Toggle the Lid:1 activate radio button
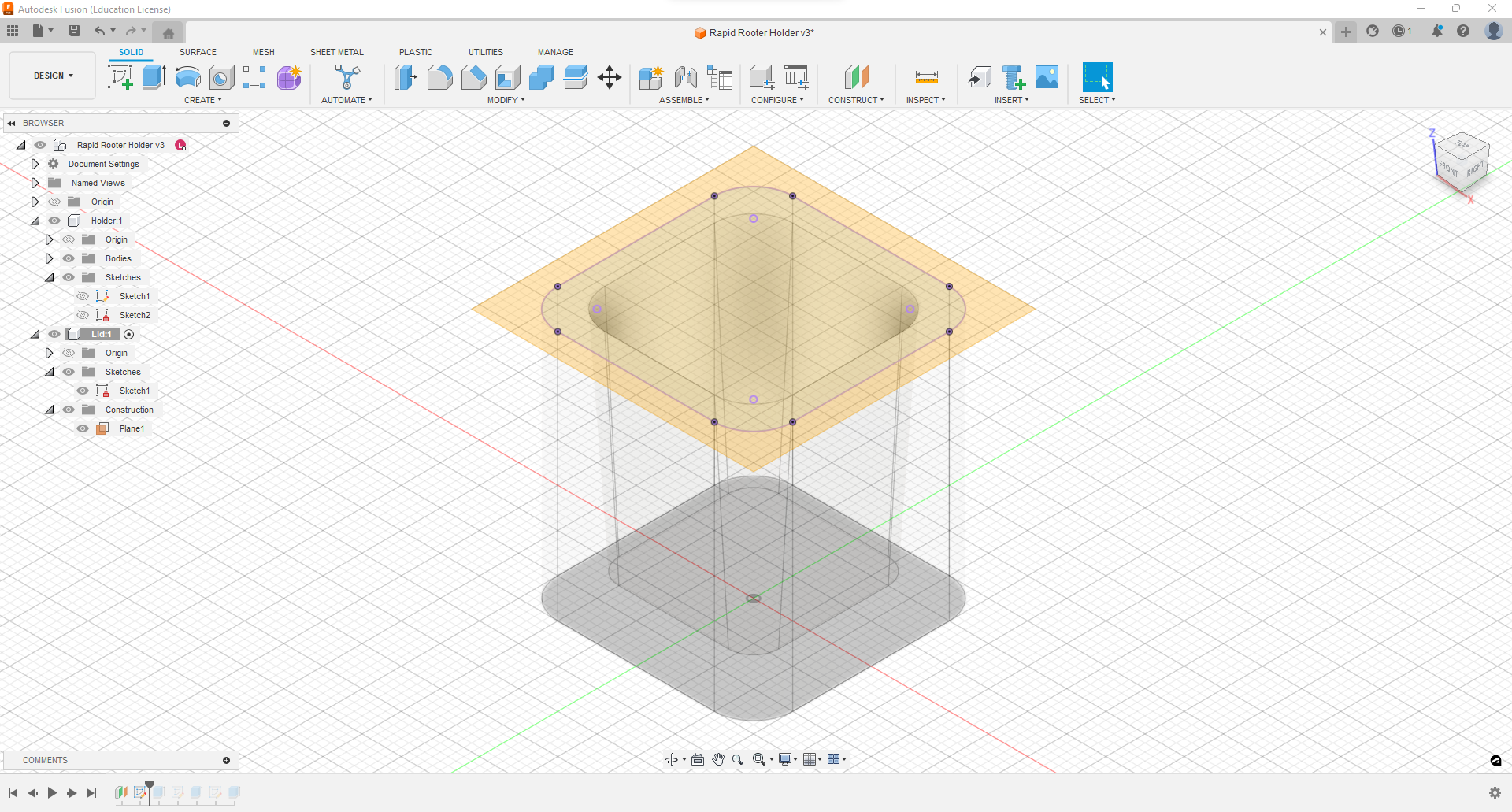This screenshot has width=1512, height=812. 129,334
